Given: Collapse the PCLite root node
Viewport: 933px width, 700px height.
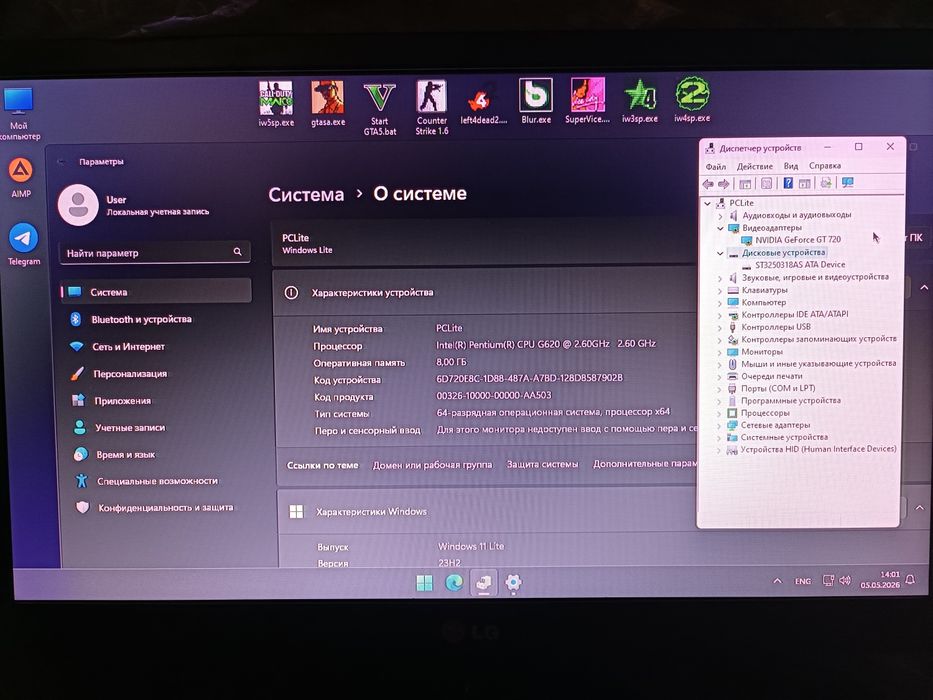Looking at the screenshot, I should 707,203.
